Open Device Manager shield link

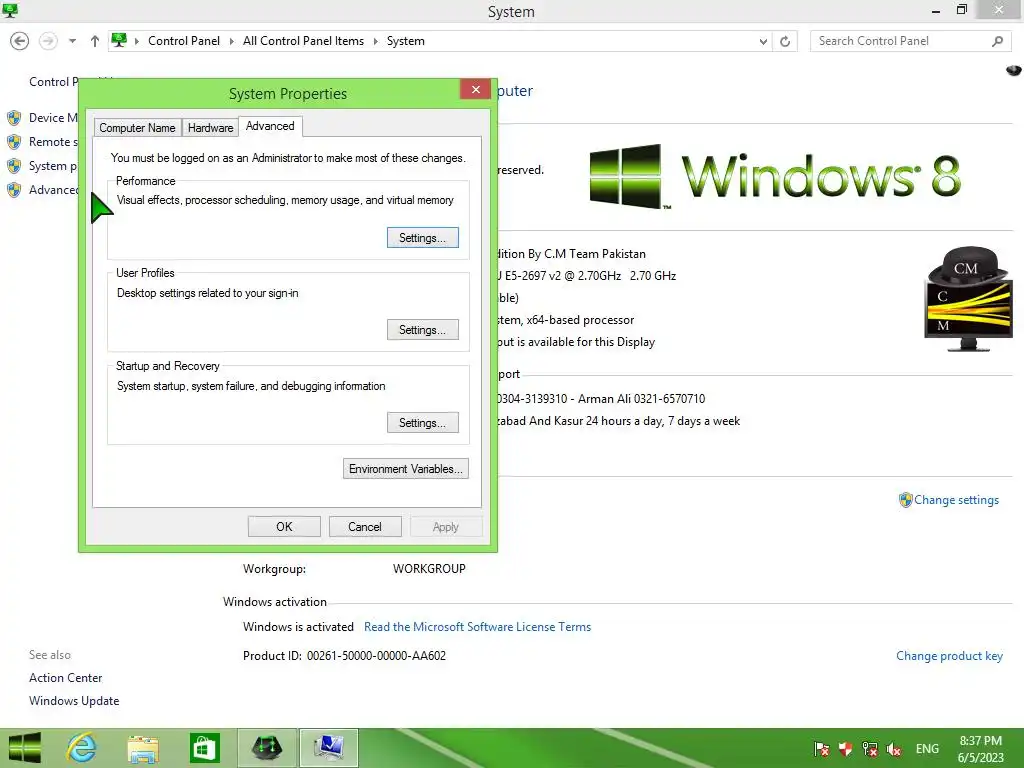53,118
